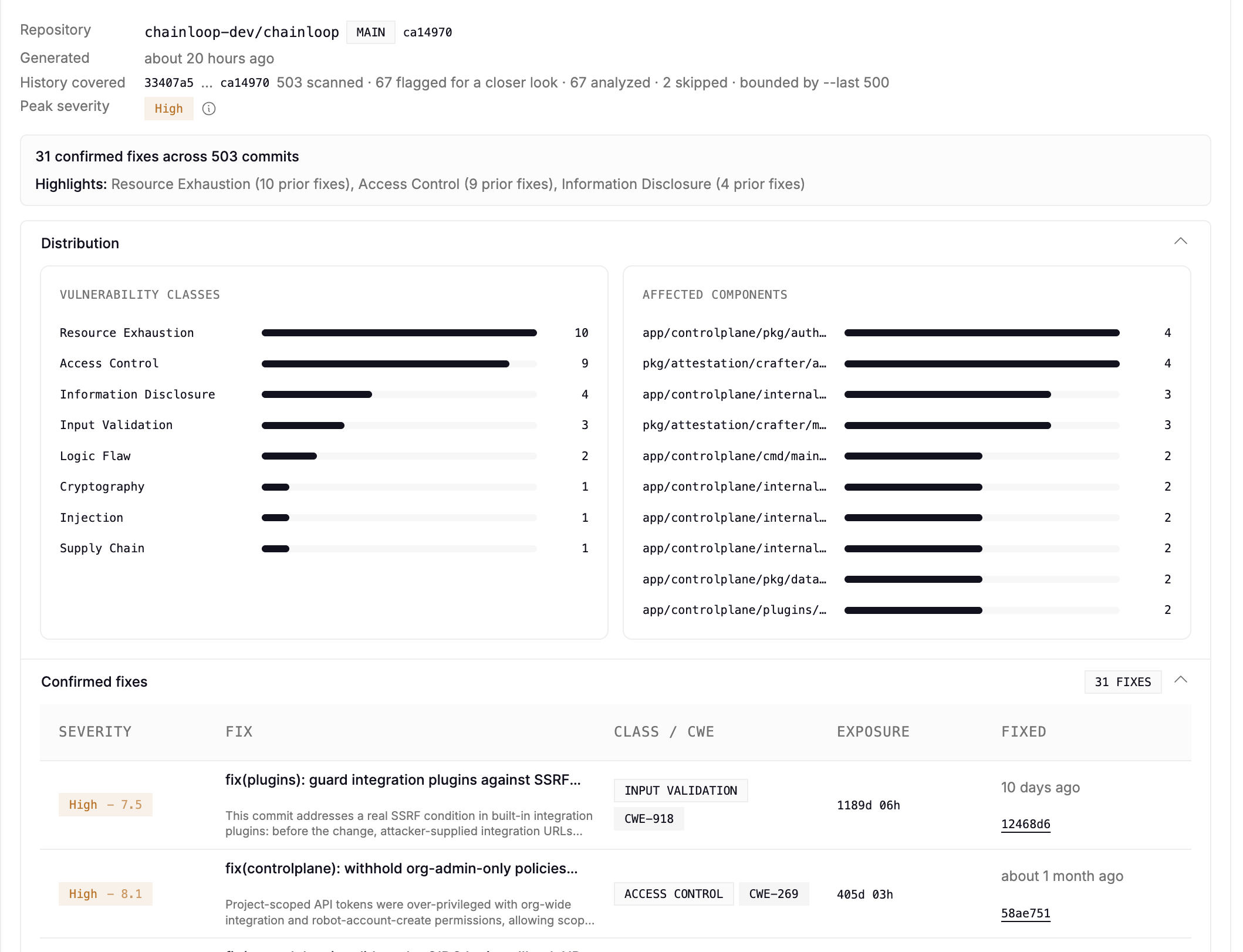Click the 10 days ago fixed date

[1041, 788]
